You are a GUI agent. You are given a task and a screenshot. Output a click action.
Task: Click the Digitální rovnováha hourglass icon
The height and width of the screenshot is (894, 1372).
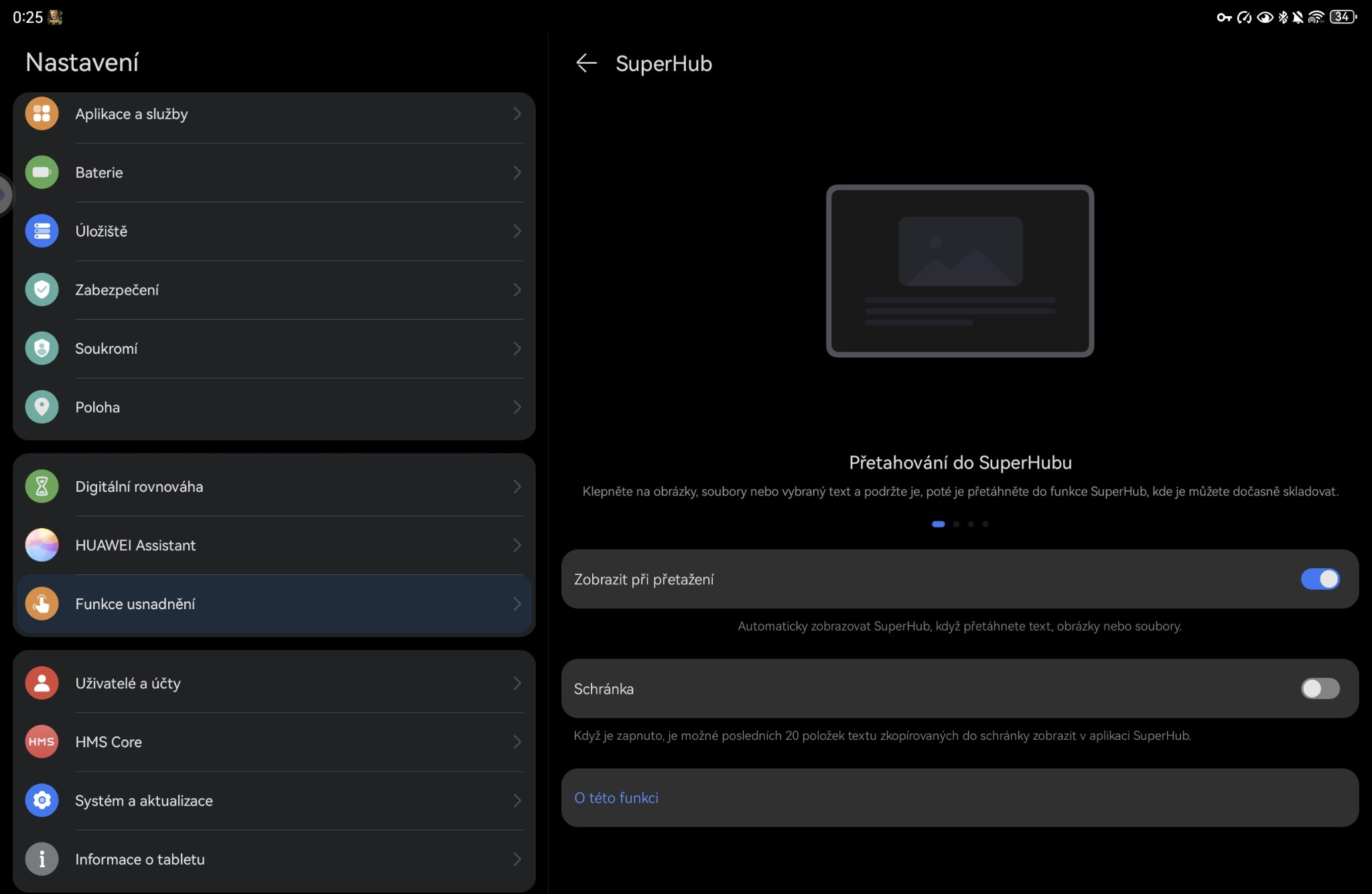click(x=42, y=487)
